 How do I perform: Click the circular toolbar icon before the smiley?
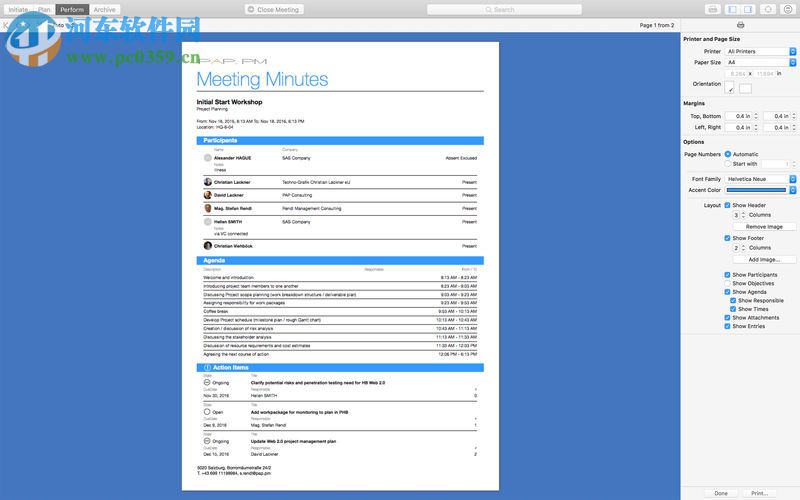(768, 9)
